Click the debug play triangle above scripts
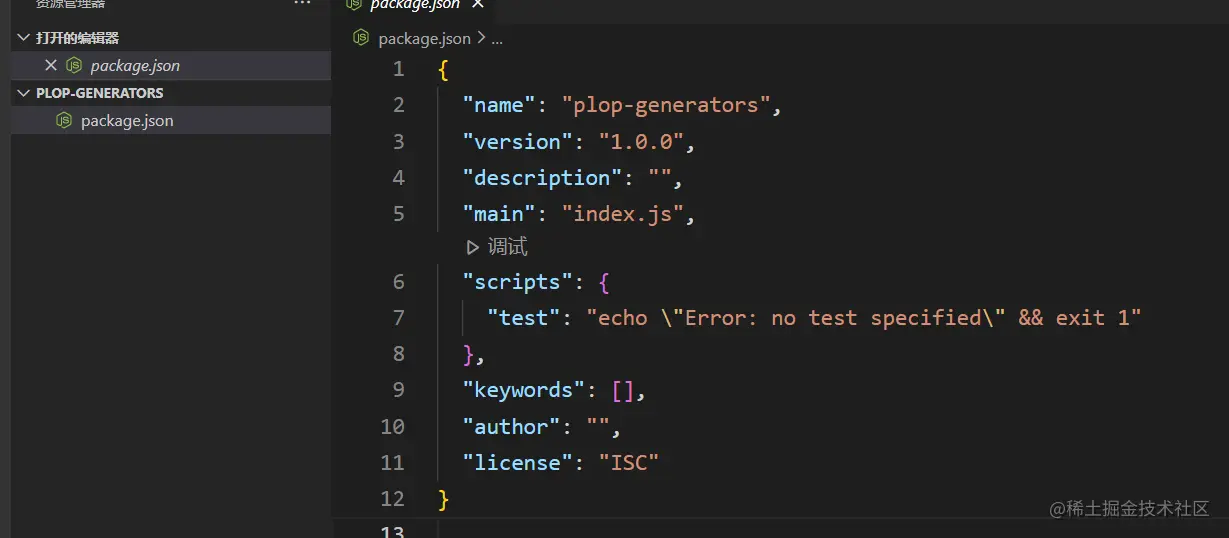The image size is (1229, 538). click(x=473, y=247)
